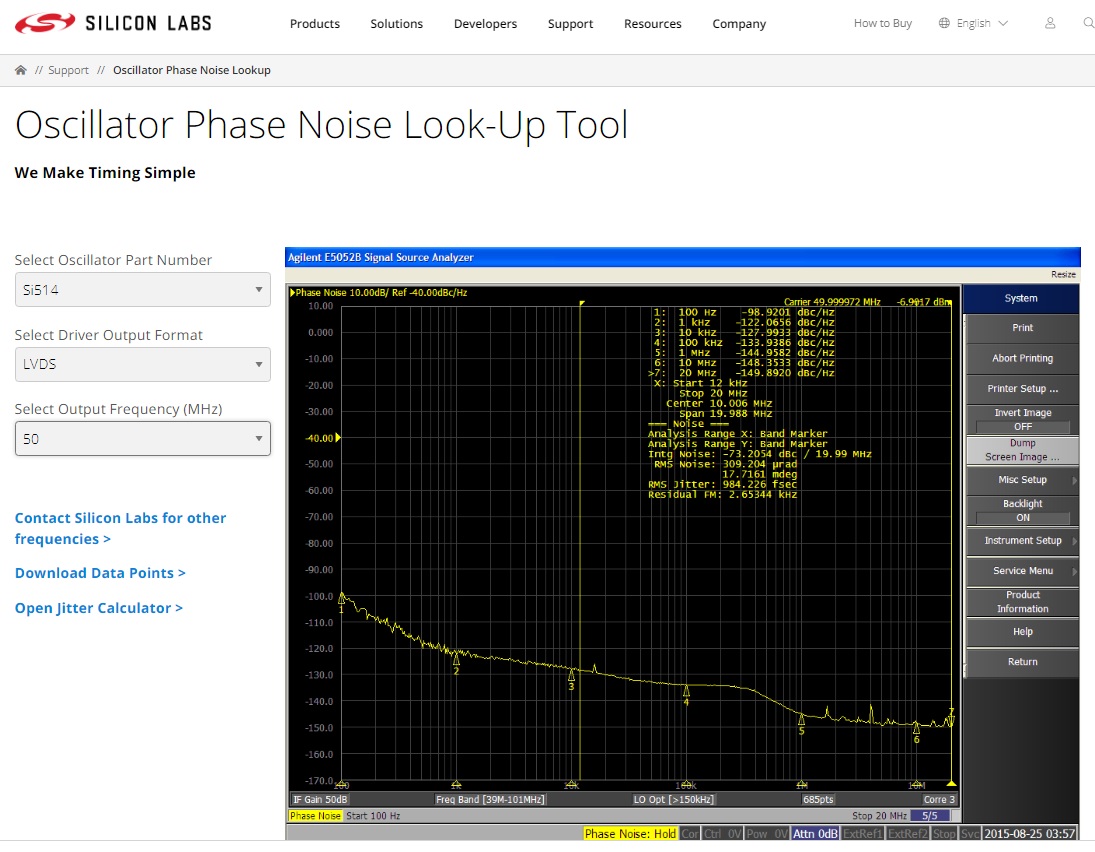
Task: Click the System button in analyzer panel
Action: pos(1021,298)
